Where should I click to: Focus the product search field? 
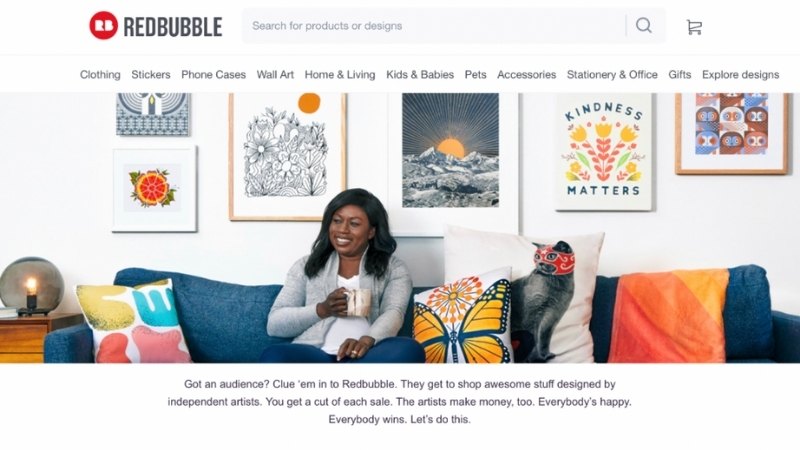[x=434, y=26]
